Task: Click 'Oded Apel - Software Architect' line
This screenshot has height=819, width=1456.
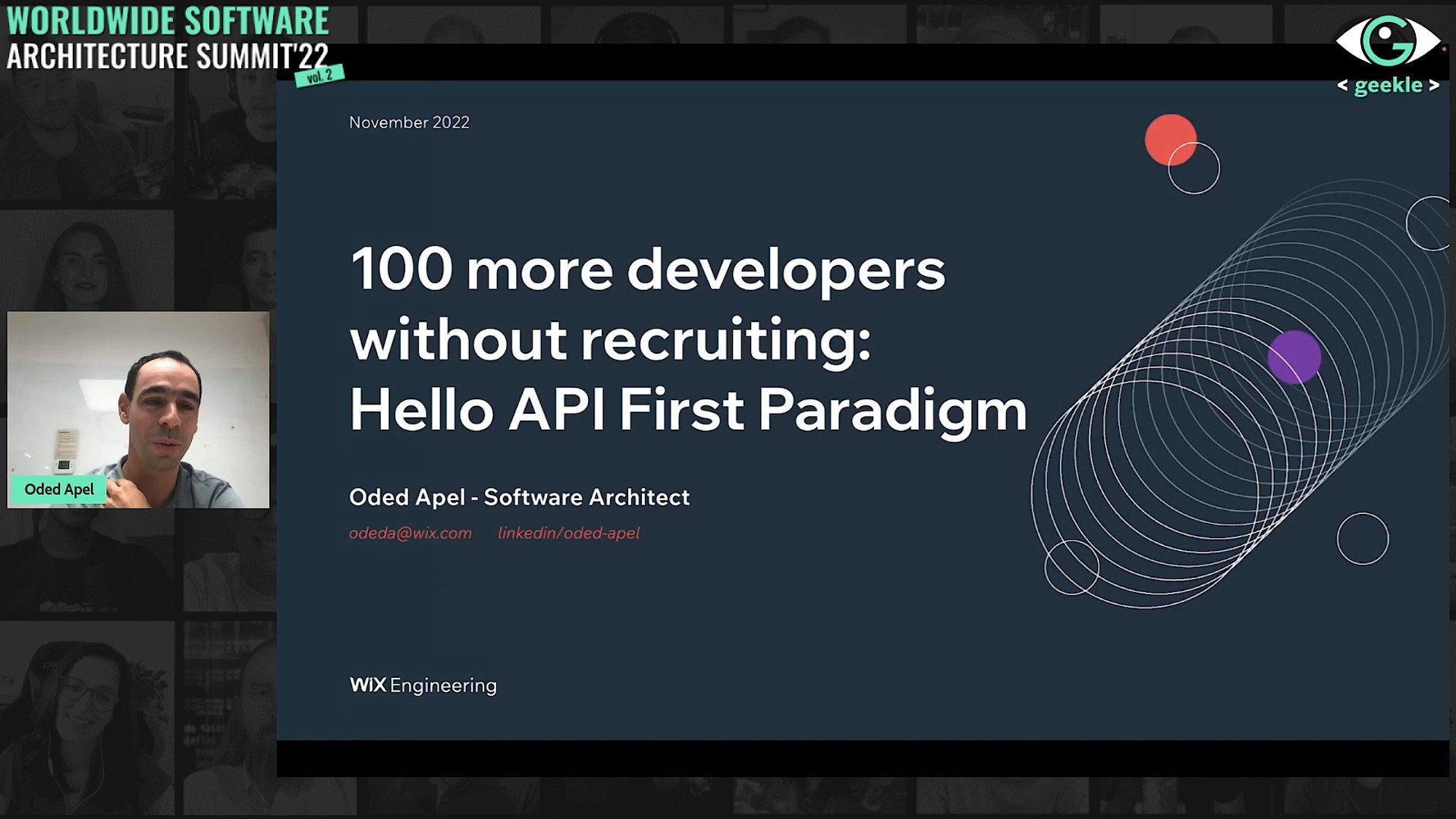Action: (x=520, y=498)
